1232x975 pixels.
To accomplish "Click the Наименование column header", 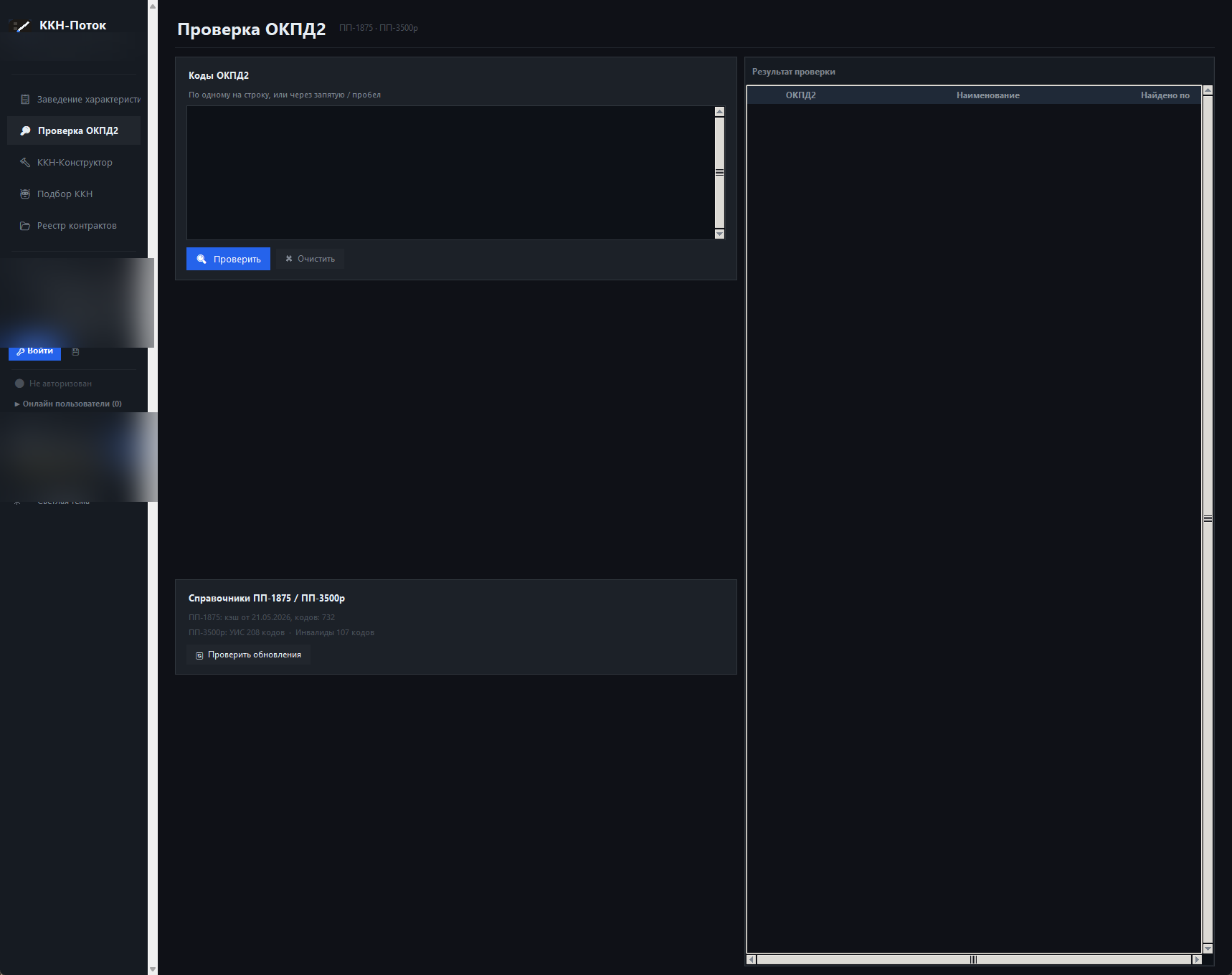I will (987, 95).
